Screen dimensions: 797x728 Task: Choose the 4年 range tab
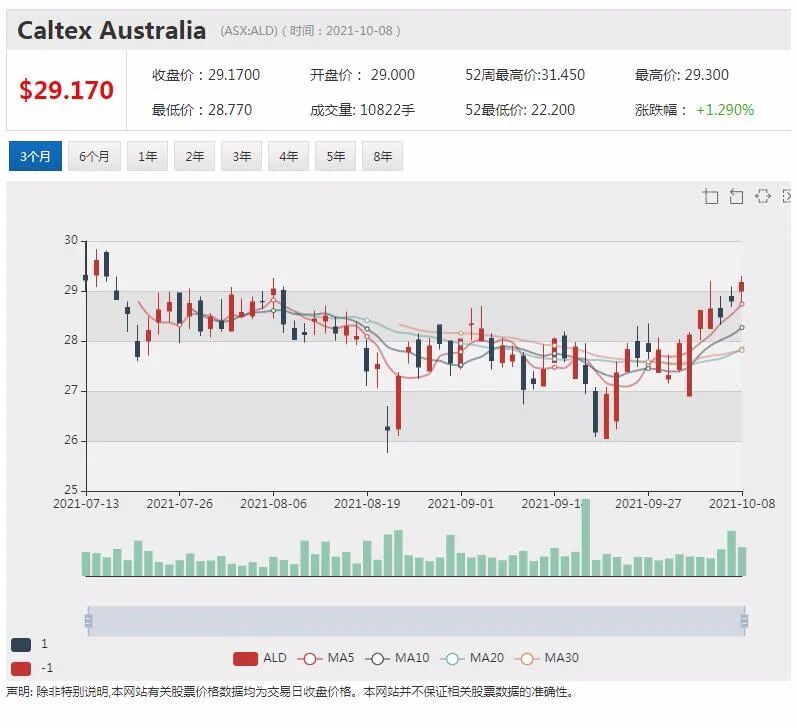pyautogui.click(x=288, y=156)
